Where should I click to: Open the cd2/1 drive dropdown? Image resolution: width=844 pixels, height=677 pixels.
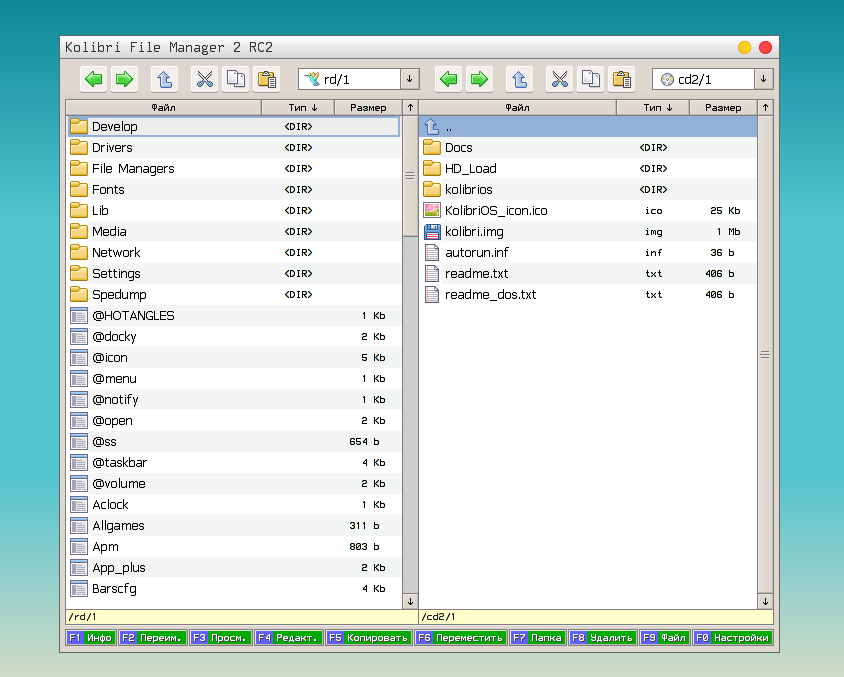pos(763,79)
